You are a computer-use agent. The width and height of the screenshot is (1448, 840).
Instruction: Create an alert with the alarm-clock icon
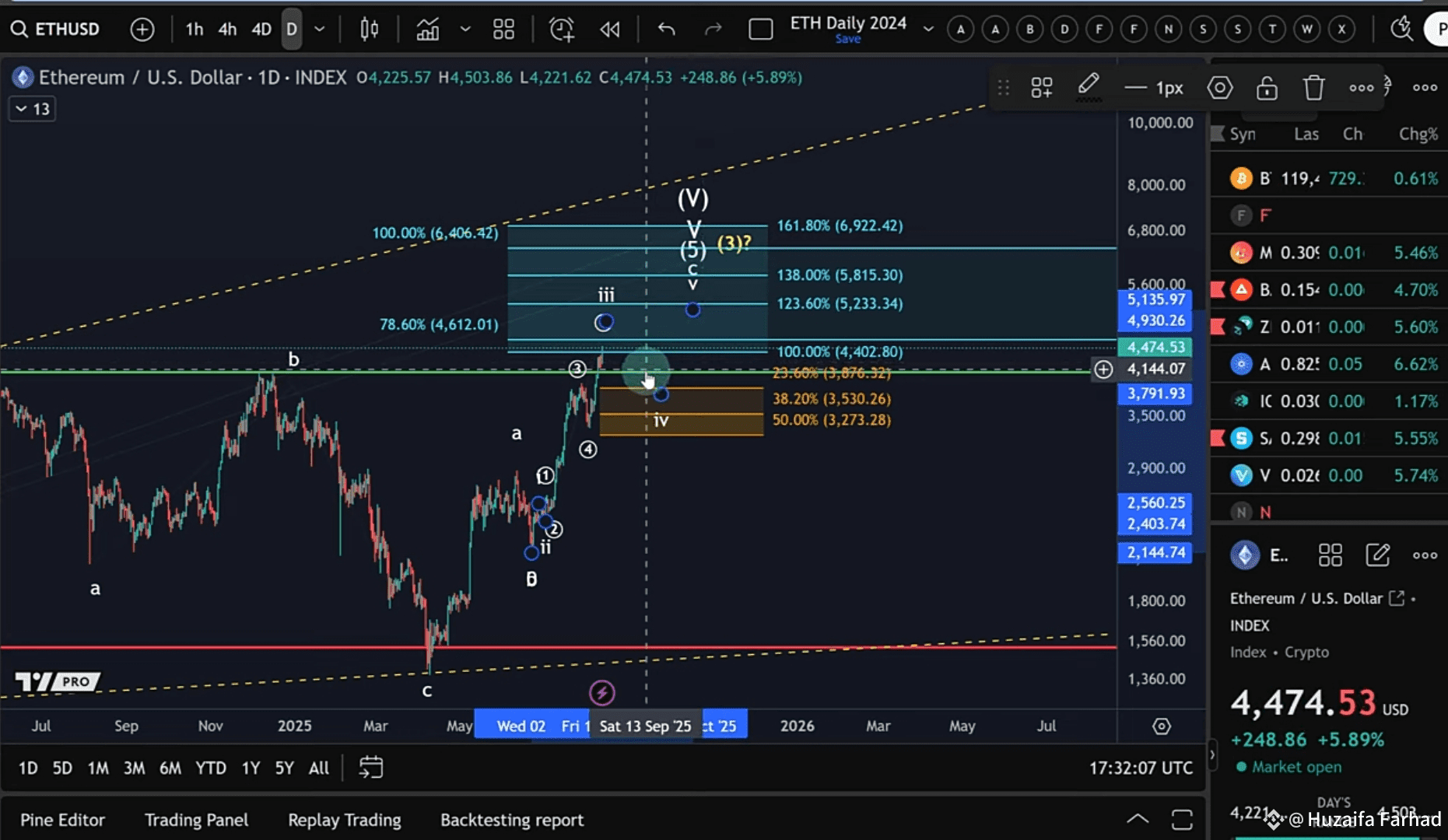562,30
